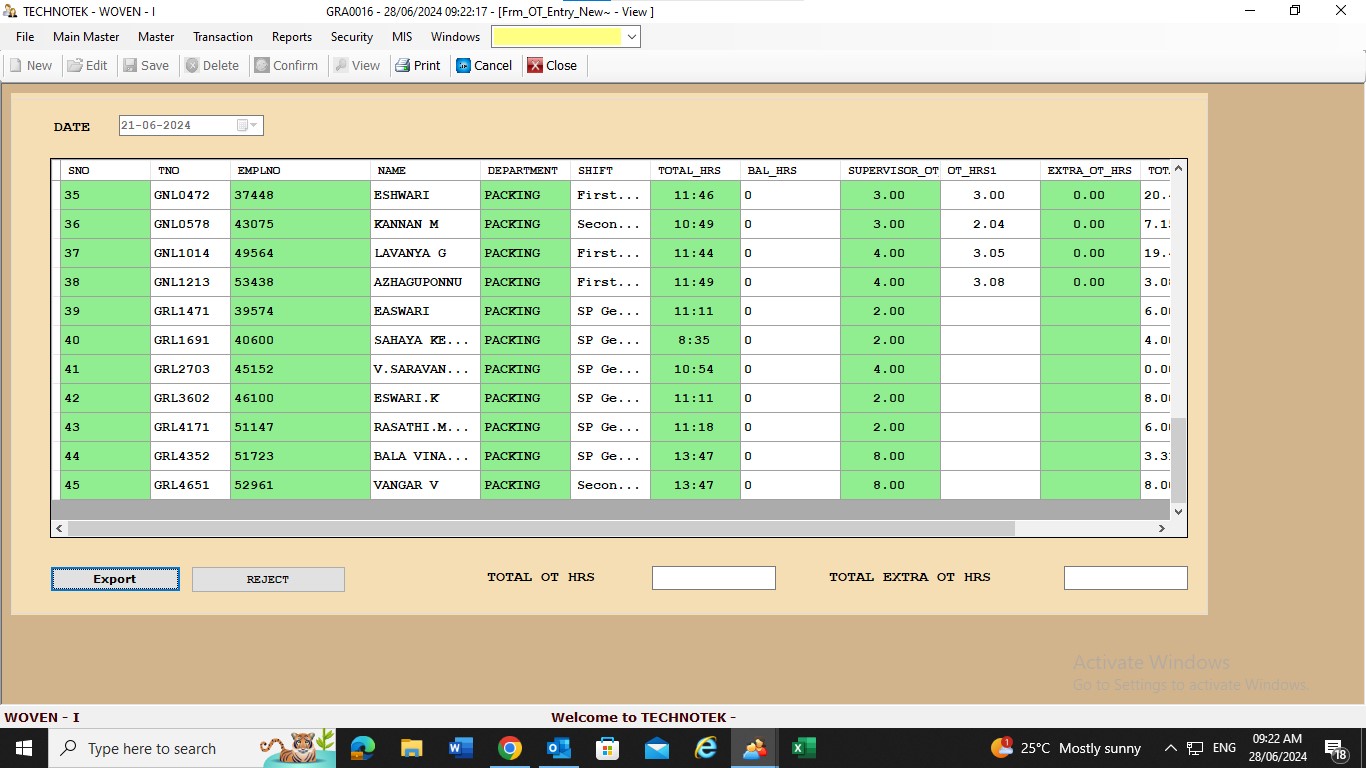Click the Print toolbar icon

point(403,66)
